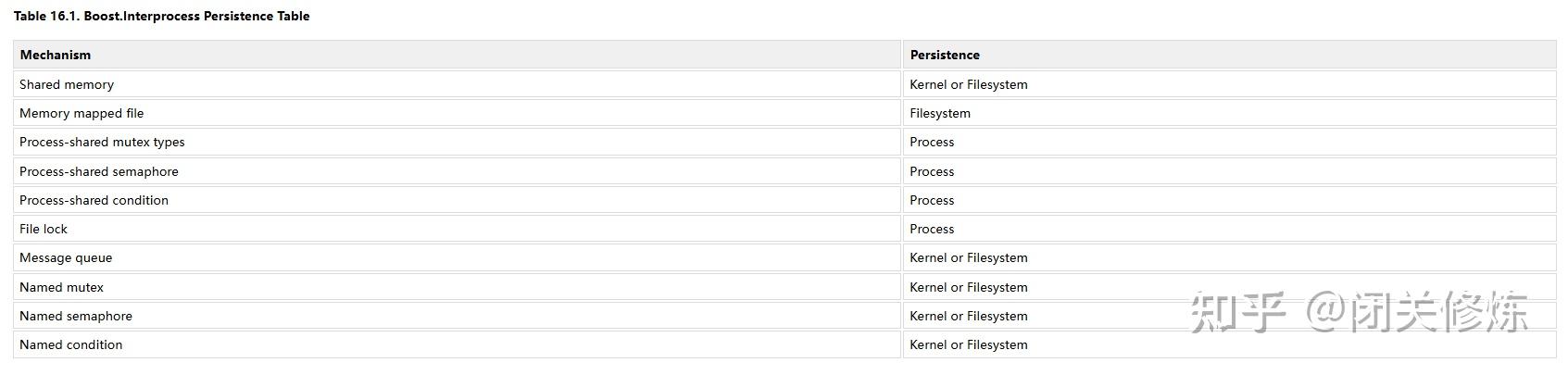The width and height of the screenshot is (1568, 375).
Task: Click the 'Mechanism' column header
Action: pyautogui.click(x=56, y=55)
